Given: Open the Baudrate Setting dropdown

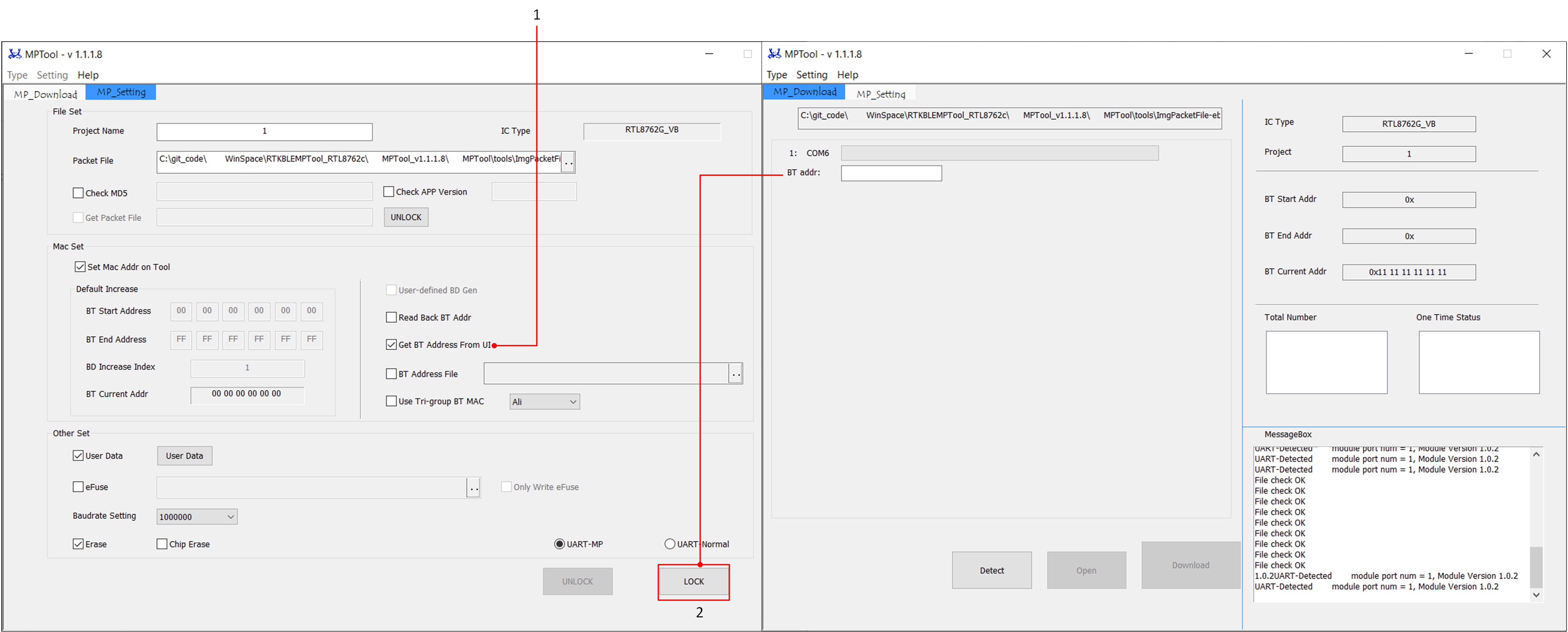Looking at the screenshot, I should (x=197, y=517).
